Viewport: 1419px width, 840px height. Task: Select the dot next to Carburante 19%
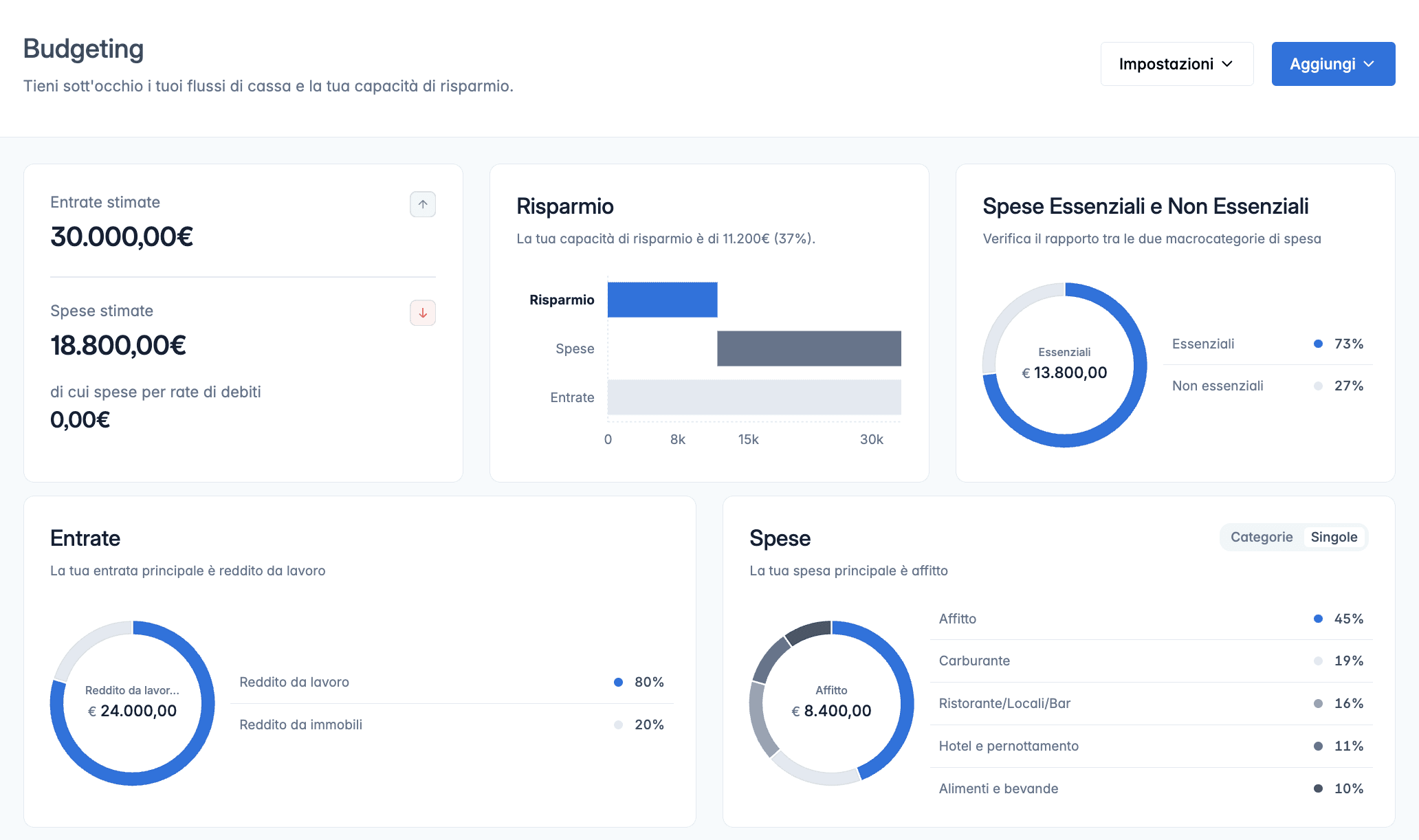(1318, 661)
